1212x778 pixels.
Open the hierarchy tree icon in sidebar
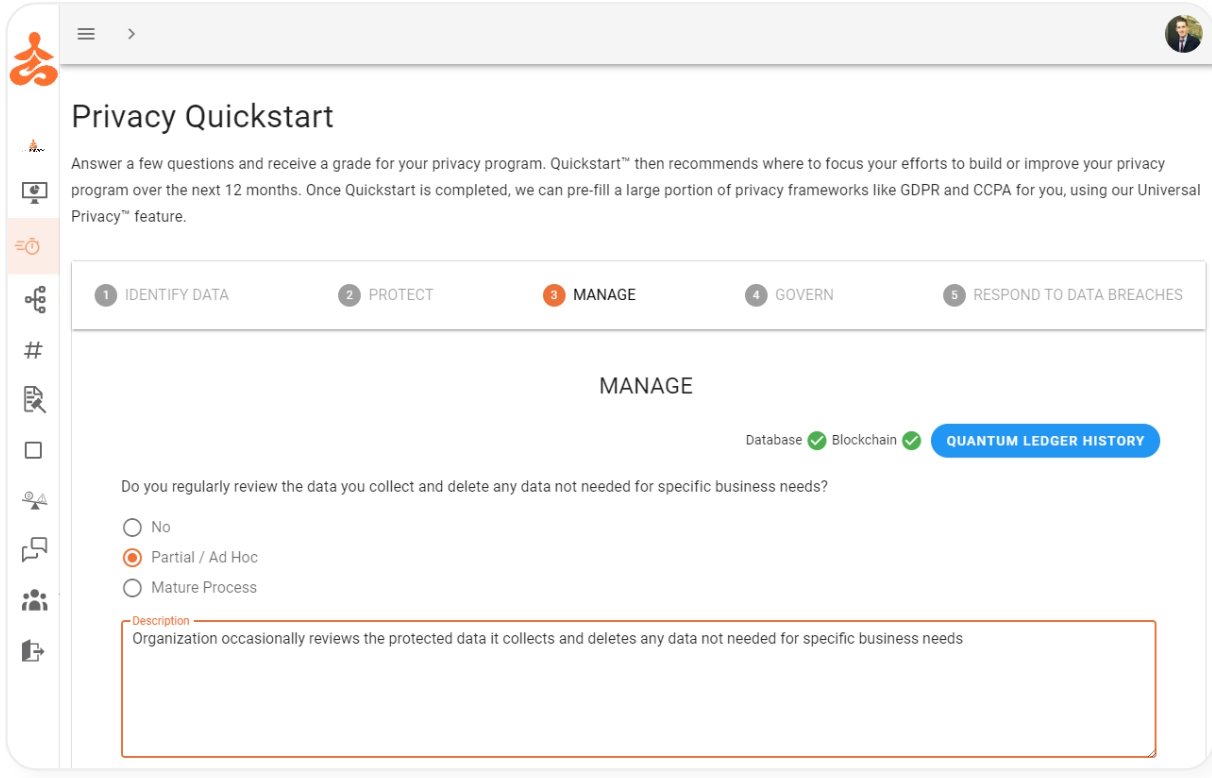tap(34, 299)
